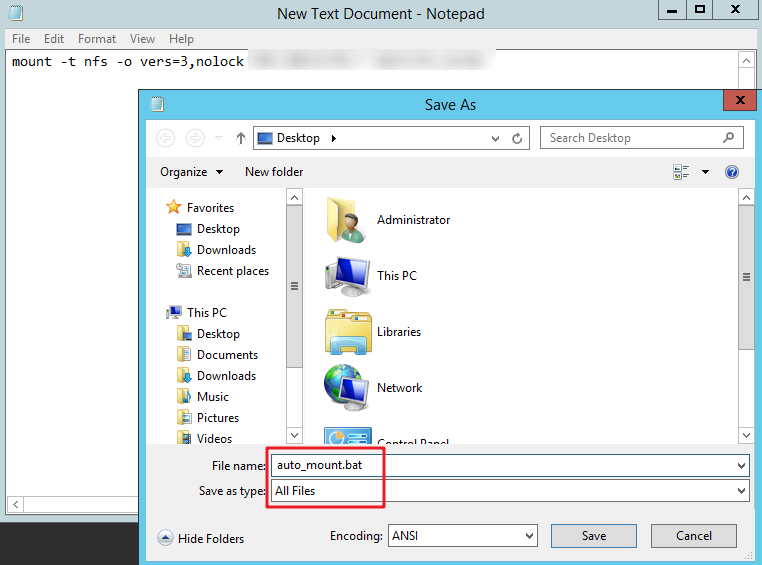Viewport: 762px width, 565px height.
Task: Click Hide Folders toggle
Action: click(x=201, y=538)
